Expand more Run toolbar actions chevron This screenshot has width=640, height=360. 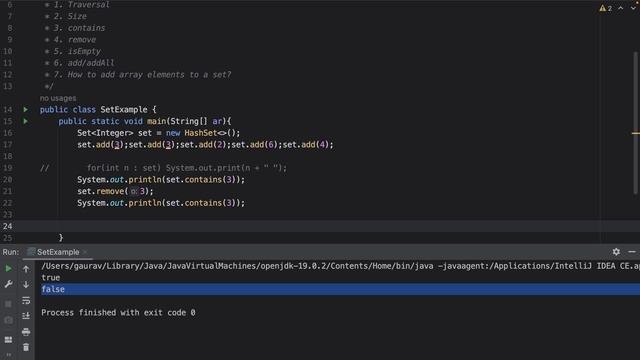(8, 355)
